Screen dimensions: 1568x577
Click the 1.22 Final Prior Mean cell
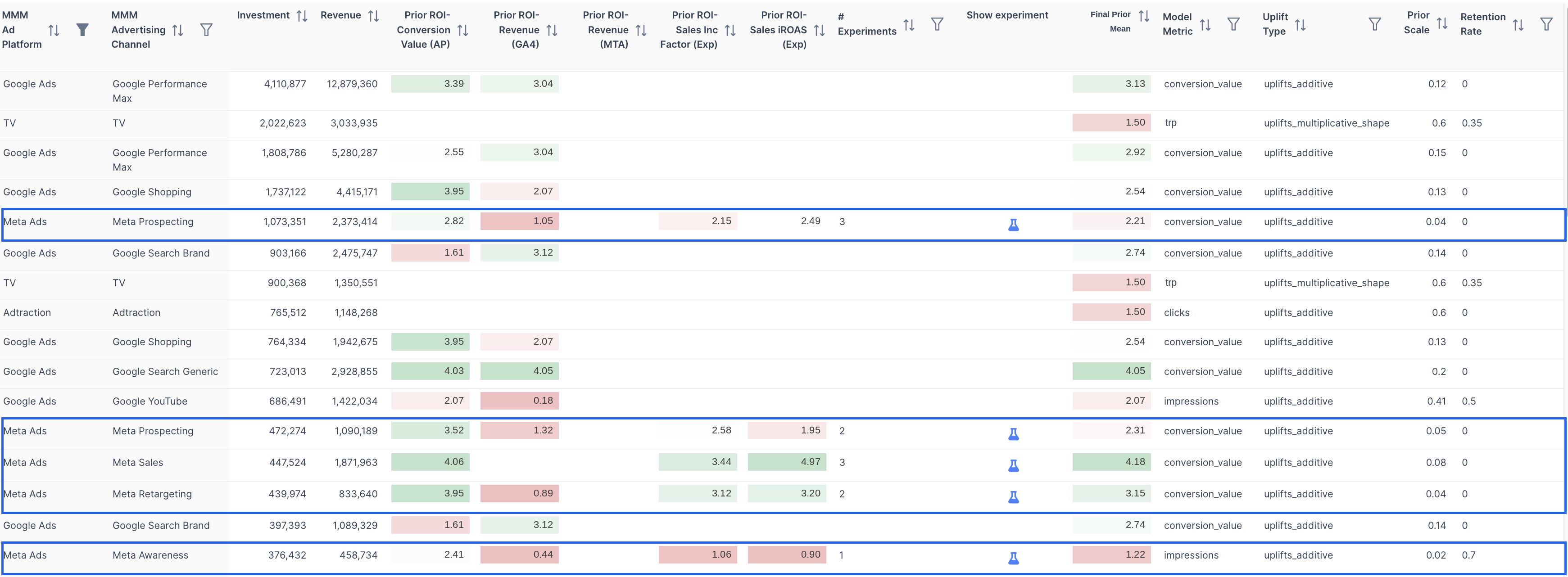[1111, 555]
